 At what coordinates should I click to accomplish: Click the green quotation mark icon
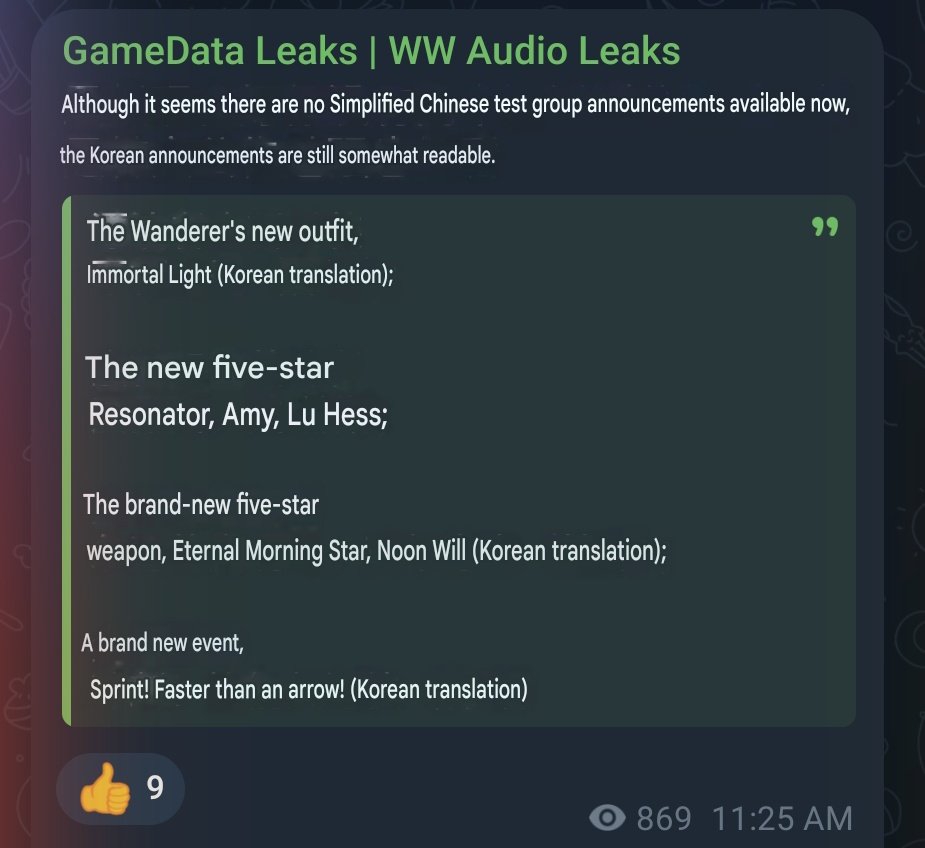coord(825,227)
